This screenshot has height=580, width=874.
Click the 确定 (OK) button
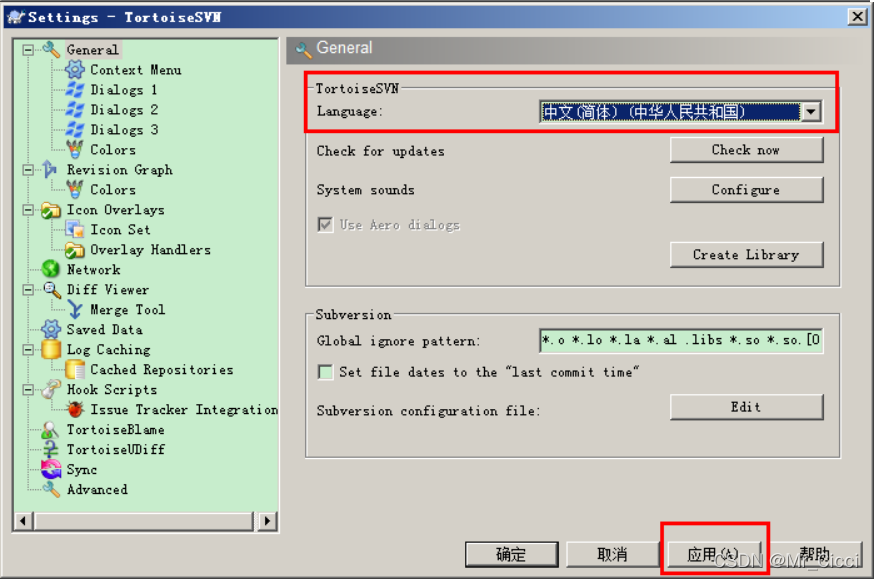click(x=512, y=554)
